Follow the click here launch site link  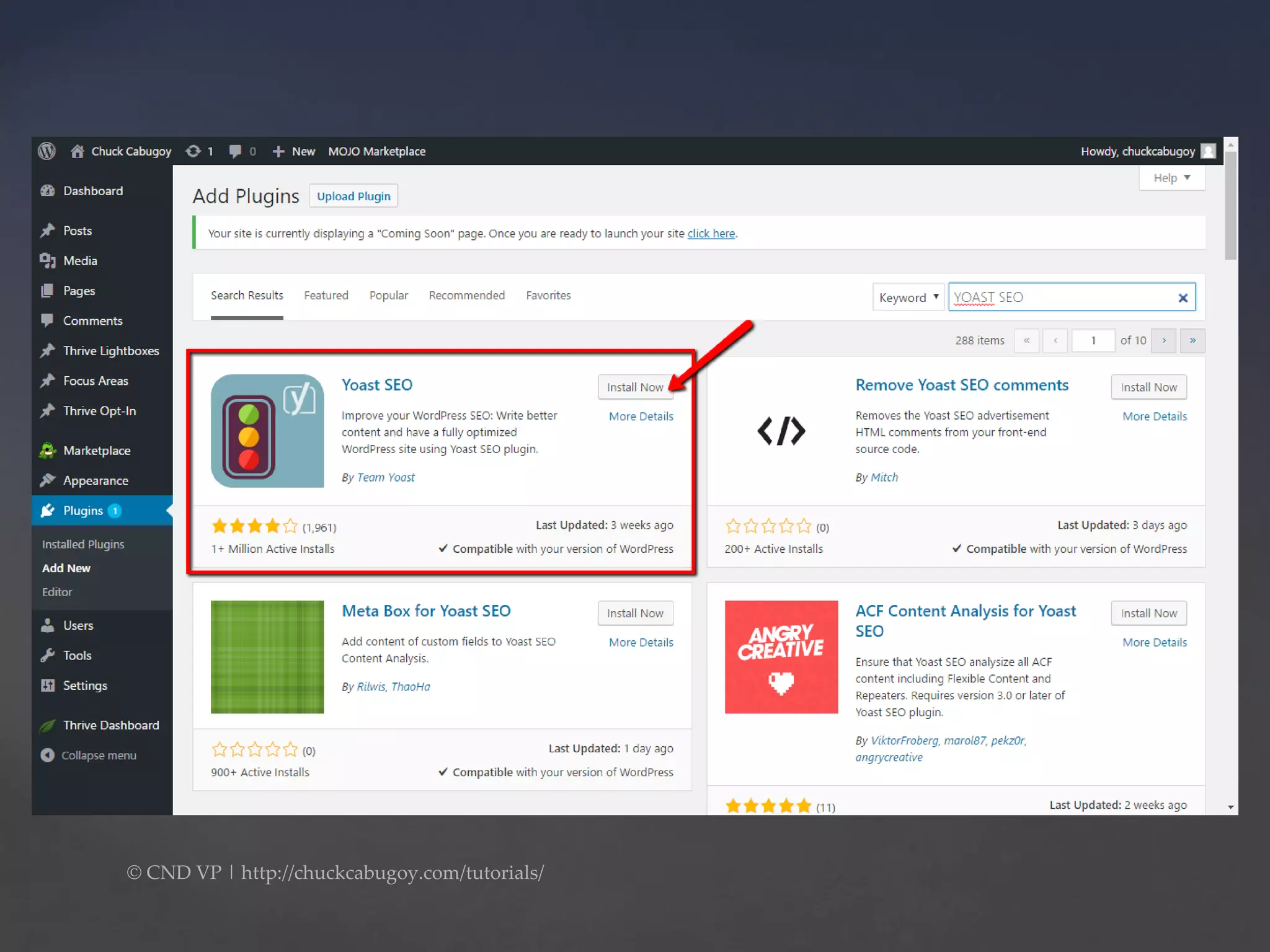point(711,234)
